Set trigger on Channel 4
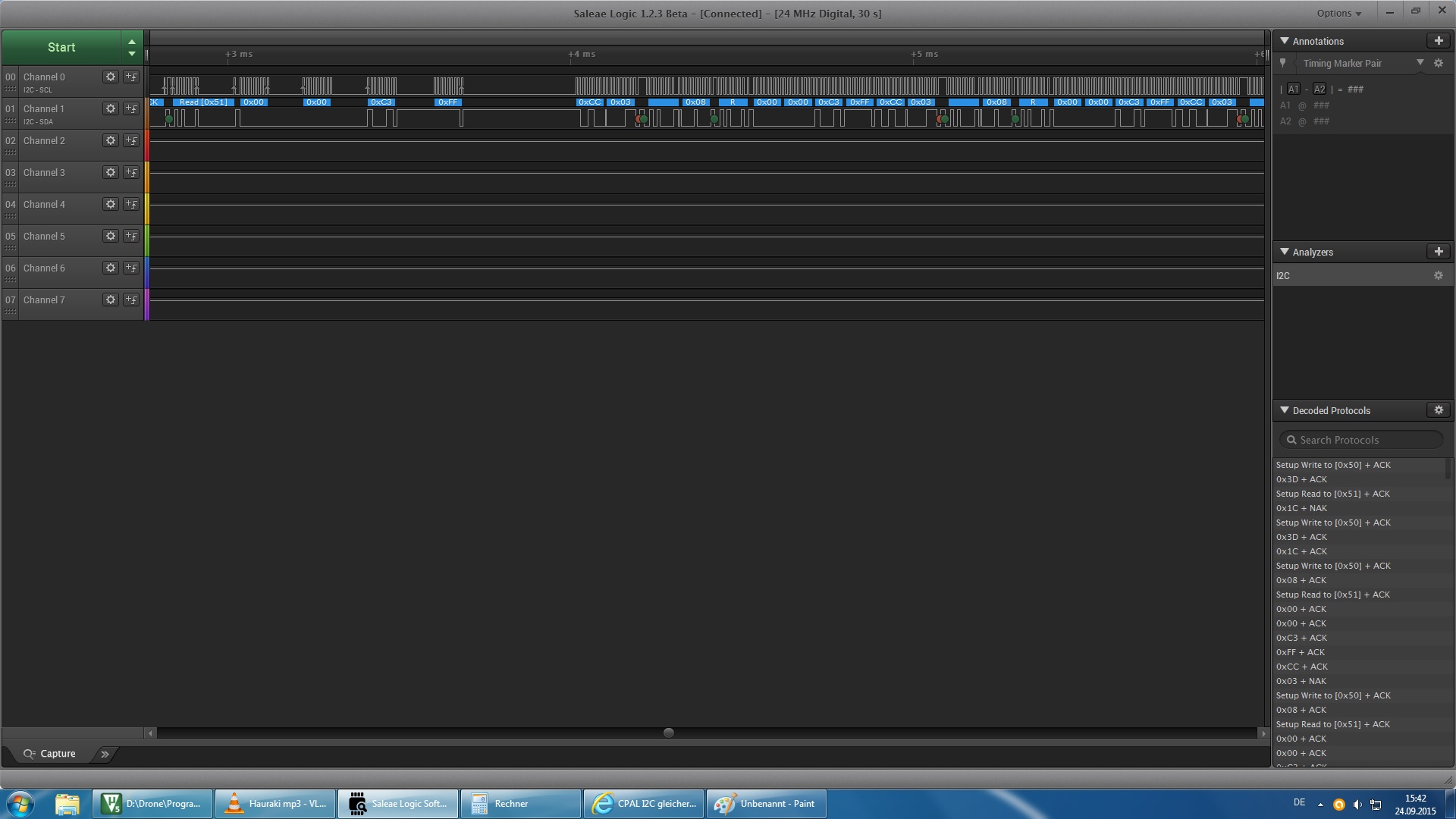Screen dimensions: 1456x819 tap(131, 204)
